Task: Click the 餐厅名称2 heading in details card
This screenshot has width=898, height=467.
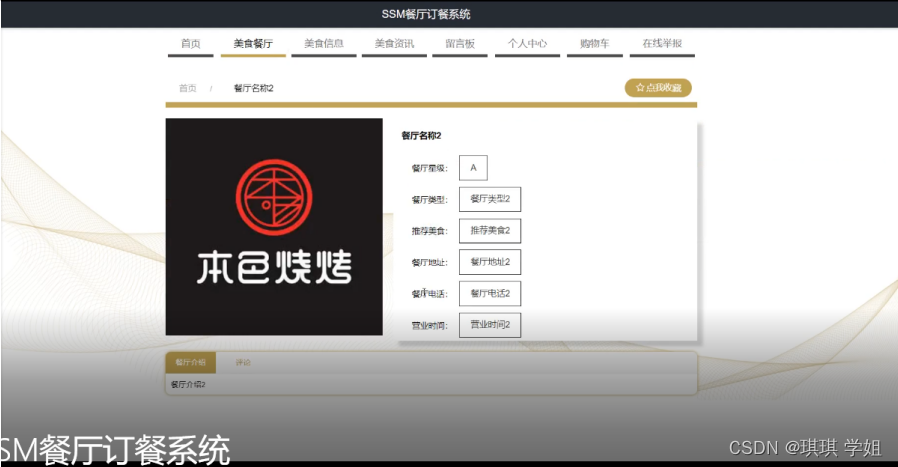Action: [421, 136]
